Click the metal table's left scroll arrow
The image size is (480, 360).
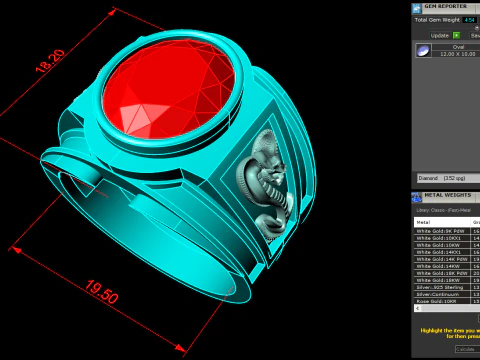coord(417,308)
